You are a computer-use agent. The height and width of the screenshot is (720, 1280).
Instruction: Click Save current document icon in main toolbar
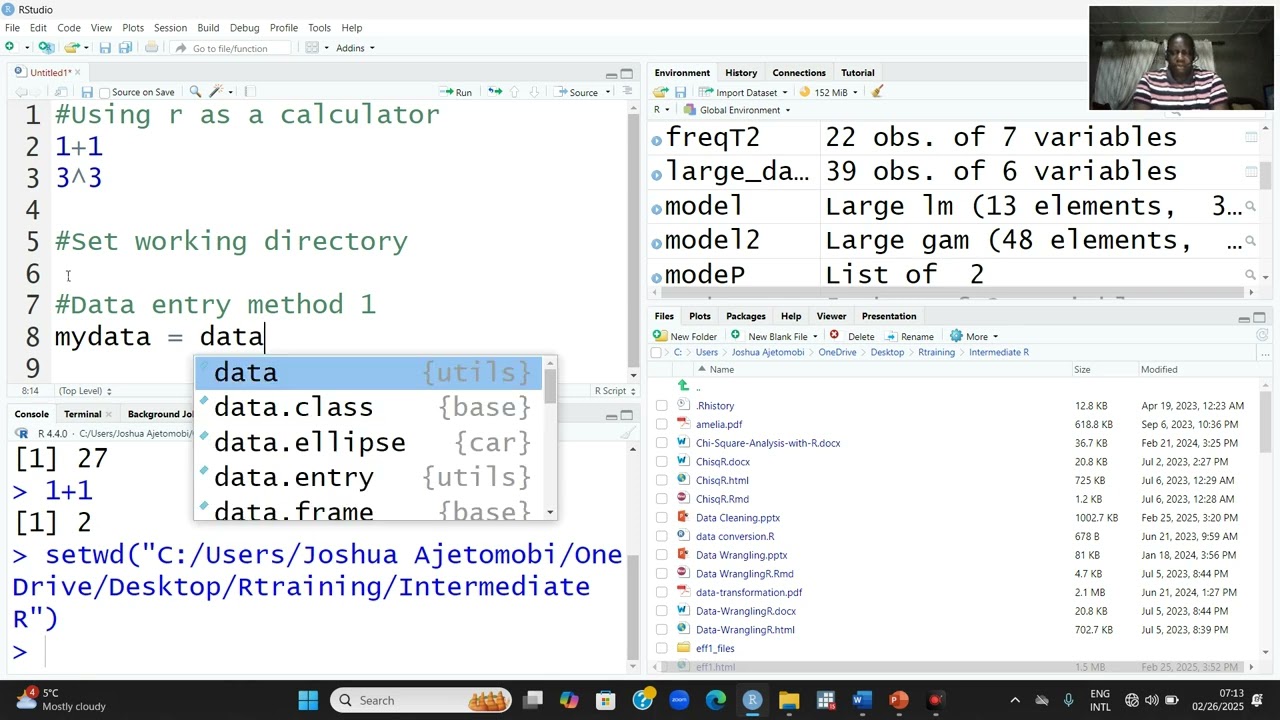(x=105, y=48)
